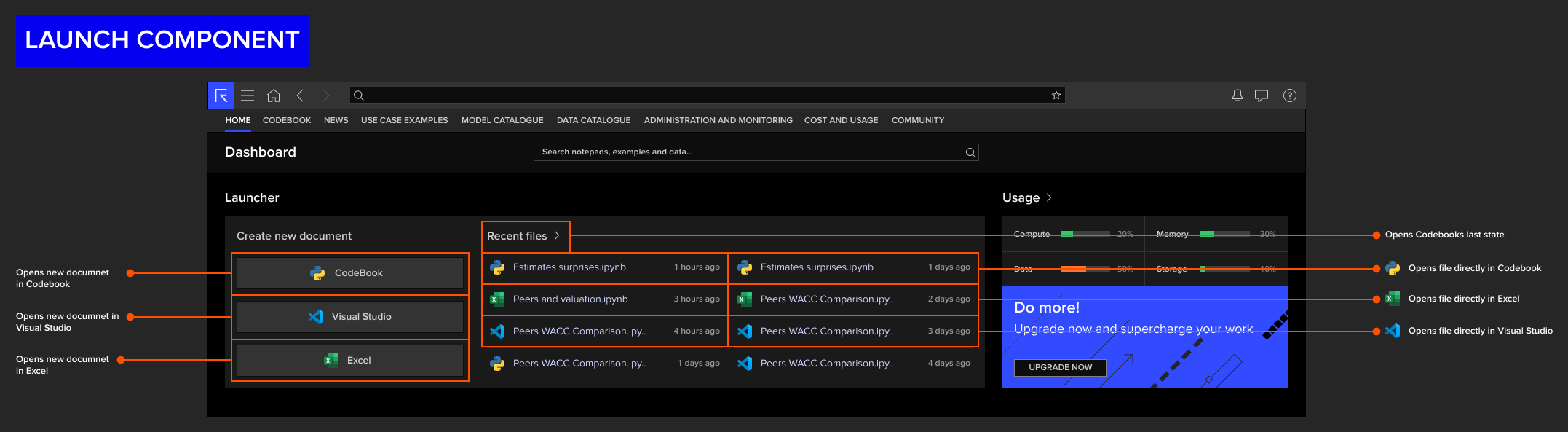Click the Storage usage bar
This screenshot has height=432, width=1568.
[1225, 269]
